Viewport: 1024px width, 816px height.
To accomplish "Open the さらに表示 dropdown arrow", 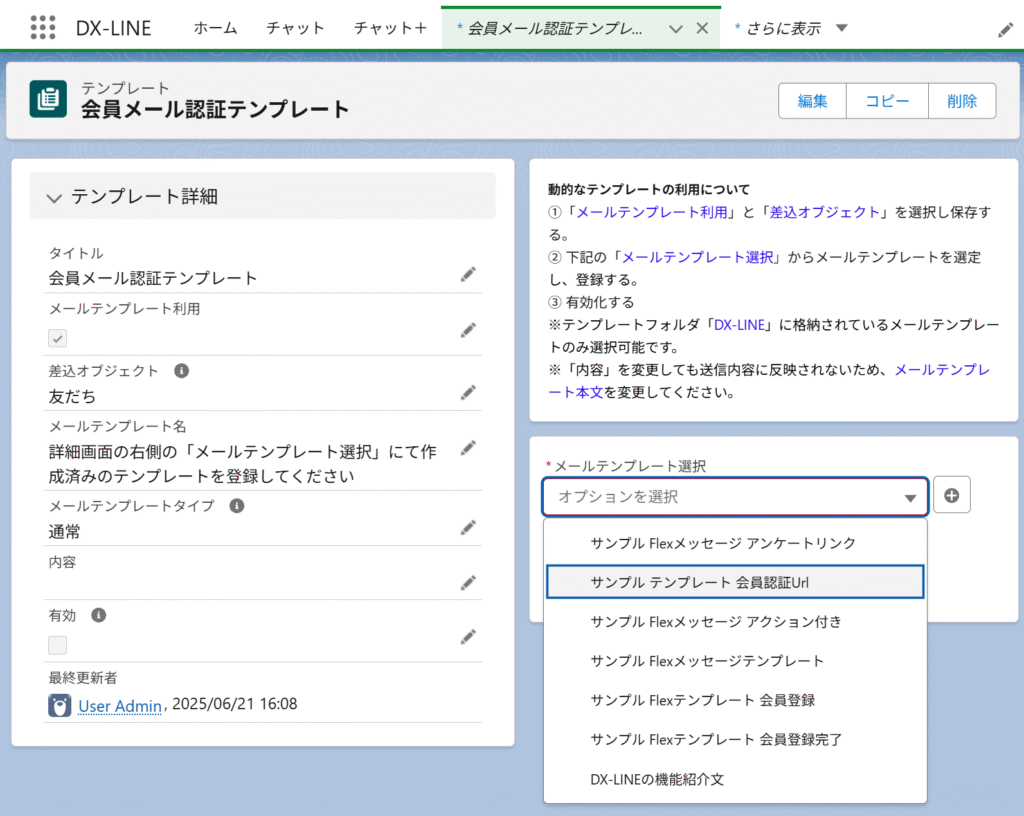I will [841, 28].
